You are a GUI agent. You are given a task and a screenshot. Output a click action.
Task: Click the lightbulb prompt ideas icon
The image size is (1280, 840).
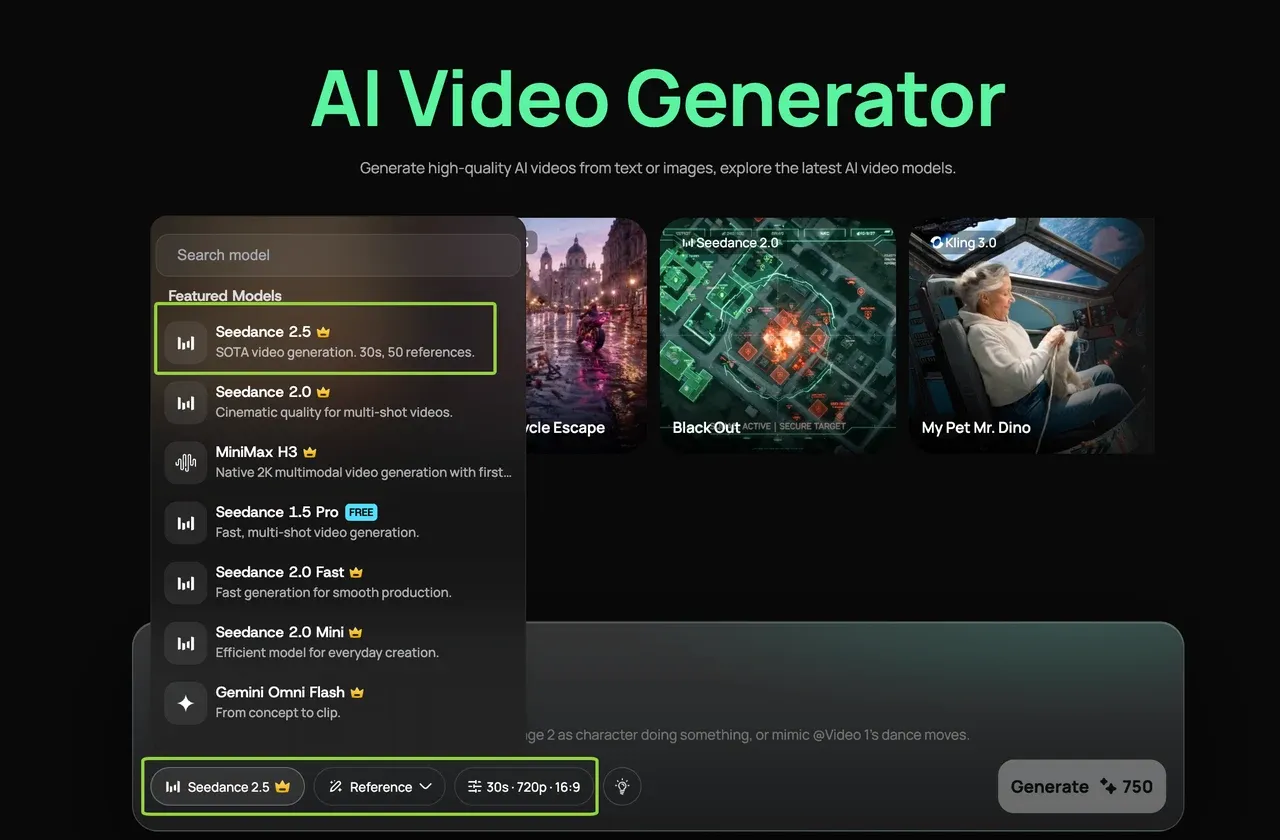pos(622,787)
